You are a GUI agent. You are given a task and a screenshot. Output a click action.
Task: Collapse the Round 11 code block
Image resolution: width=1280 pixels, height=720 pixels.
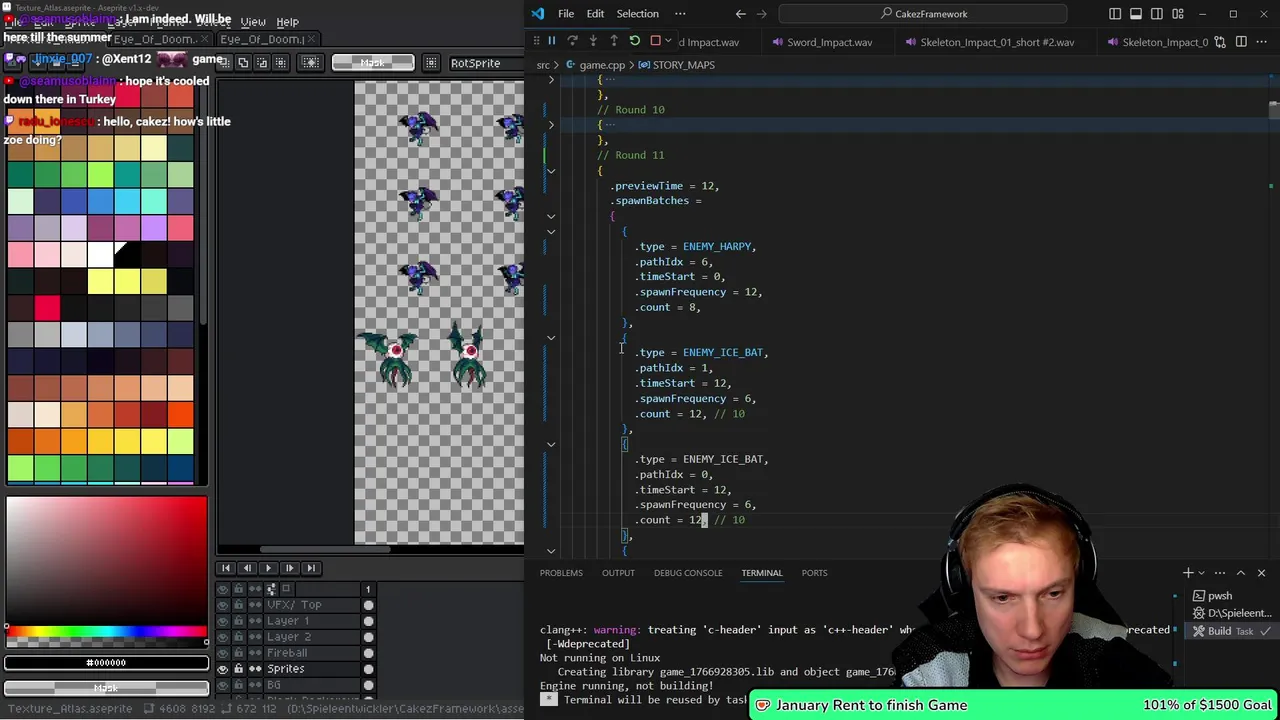point(551,171)
